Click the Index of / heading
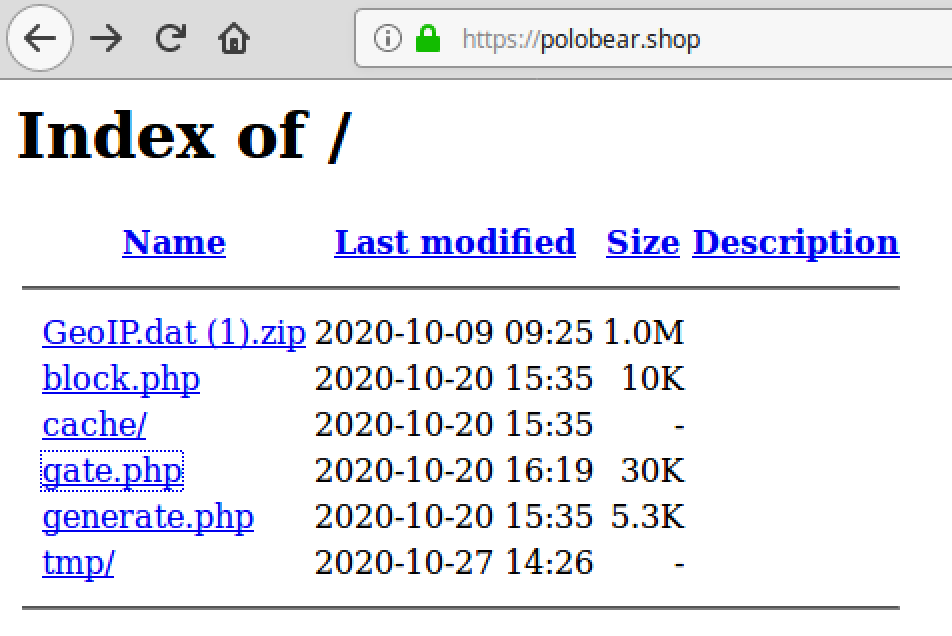 click(185, 135)
